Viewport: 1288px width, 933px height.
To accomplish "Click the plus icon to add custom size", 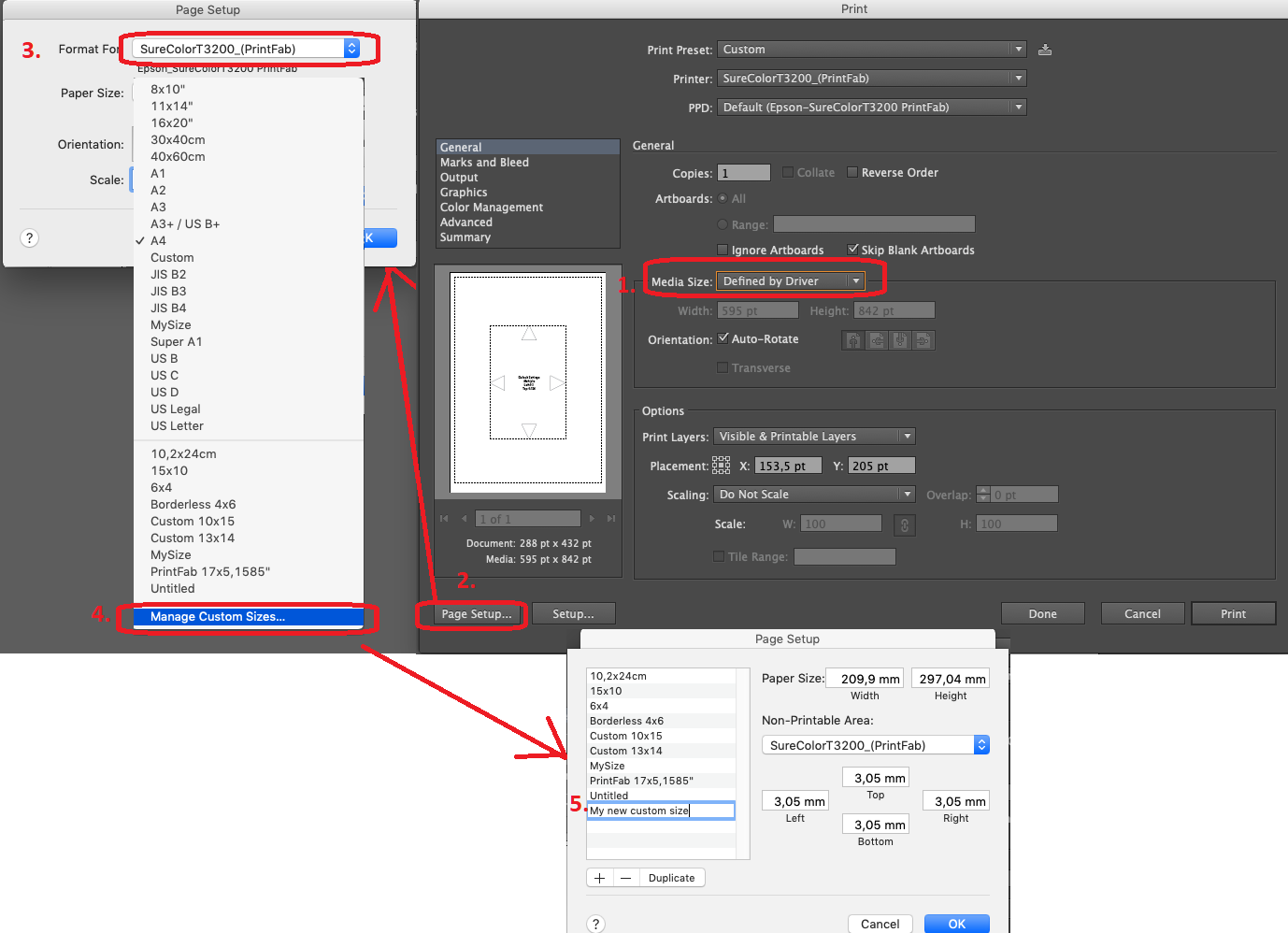I will 600,878.
